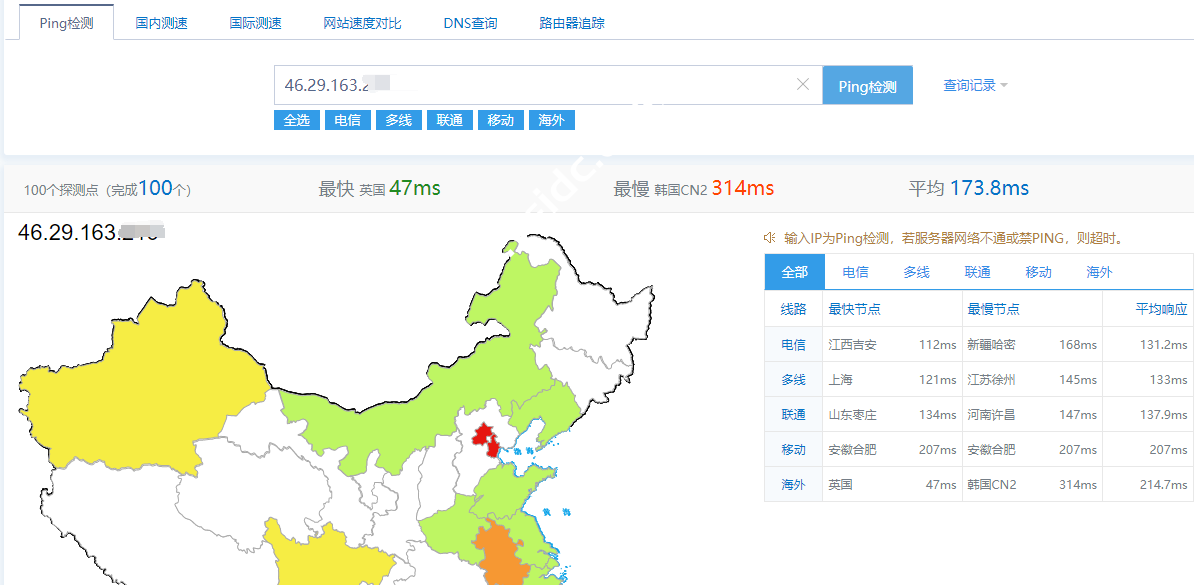The height and width of the screenshot is (585, 1194).
Task: Click the X to clear the IP input
Action: coord(803,85)
